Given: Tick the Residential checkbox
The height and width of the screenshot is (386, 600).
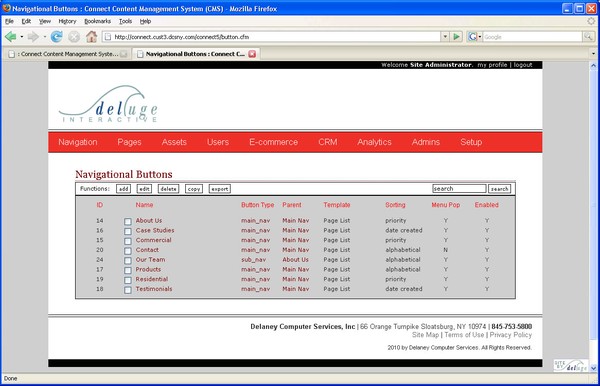Looking at the screenshot, I should [128, 280].
